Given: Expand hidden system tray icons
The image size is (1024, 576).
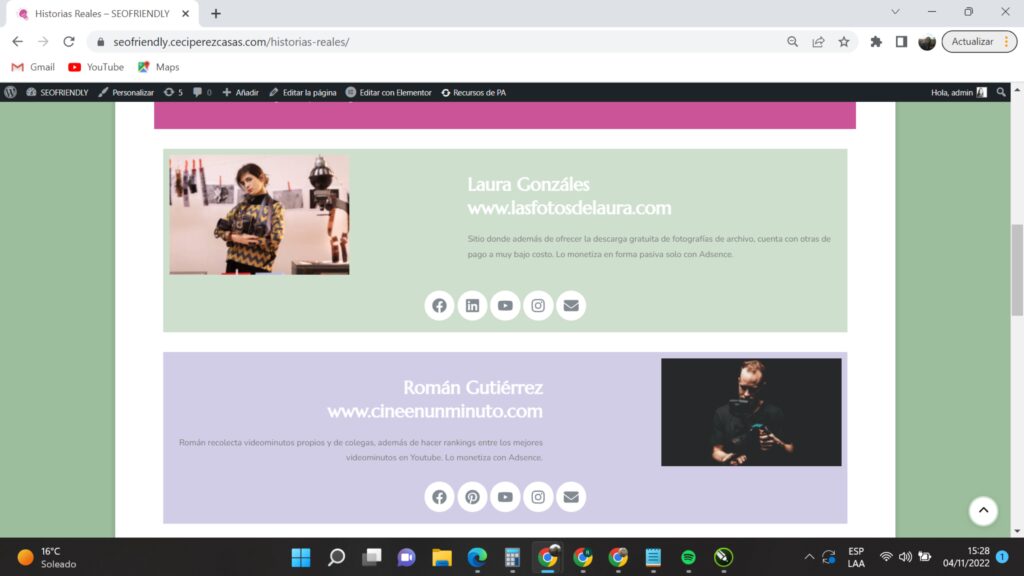Looking at the screenshot, I should [809, 557].
